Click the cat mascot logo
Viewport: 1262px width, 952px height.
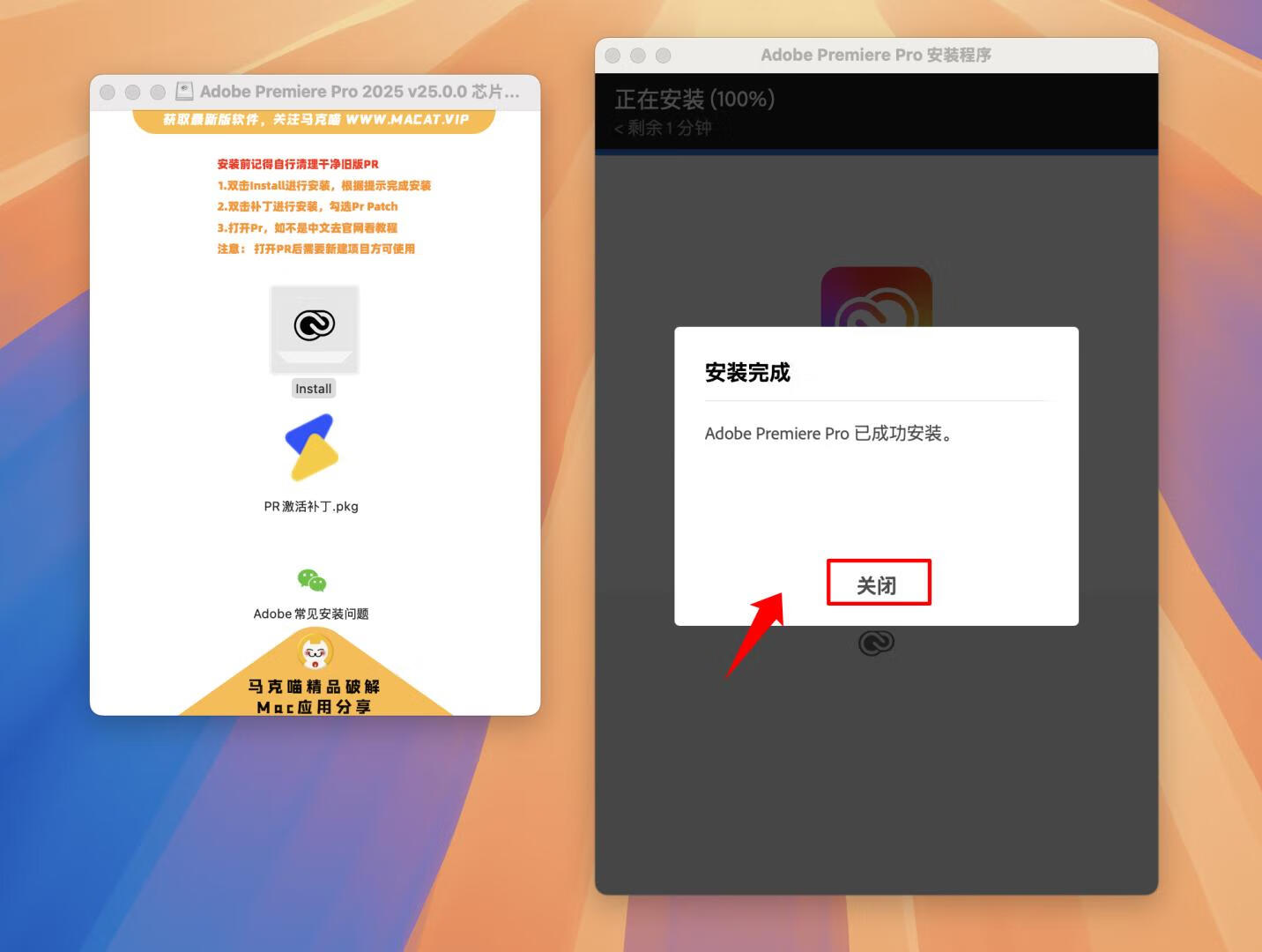coord(315,652)
